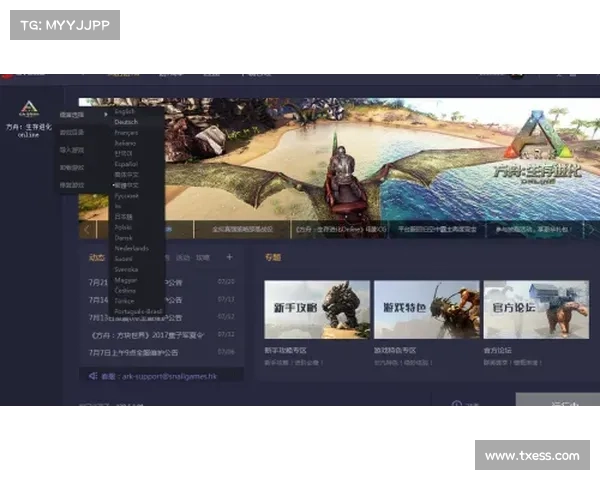Select the checked 繁體中文 language entry

(126, 185)
